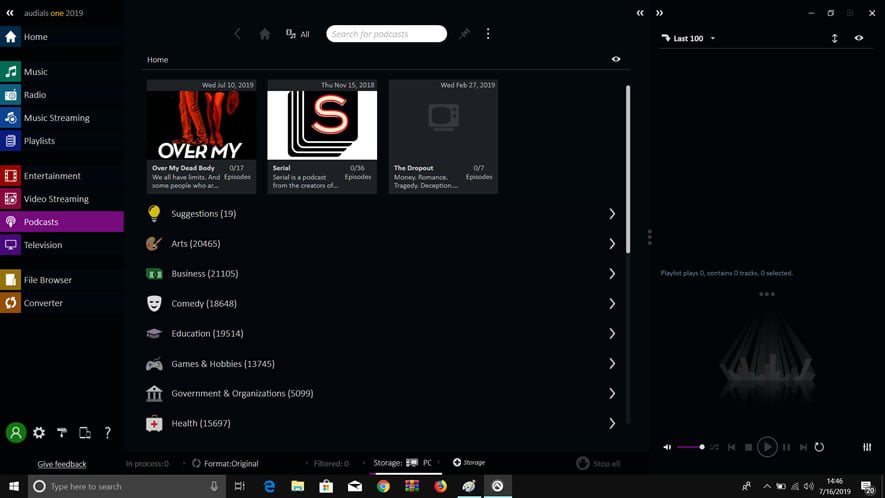The width and height of the screenshot is (885, 498).
Task: Open Video Streaming in the sidebar
Action: click(56, 199)
